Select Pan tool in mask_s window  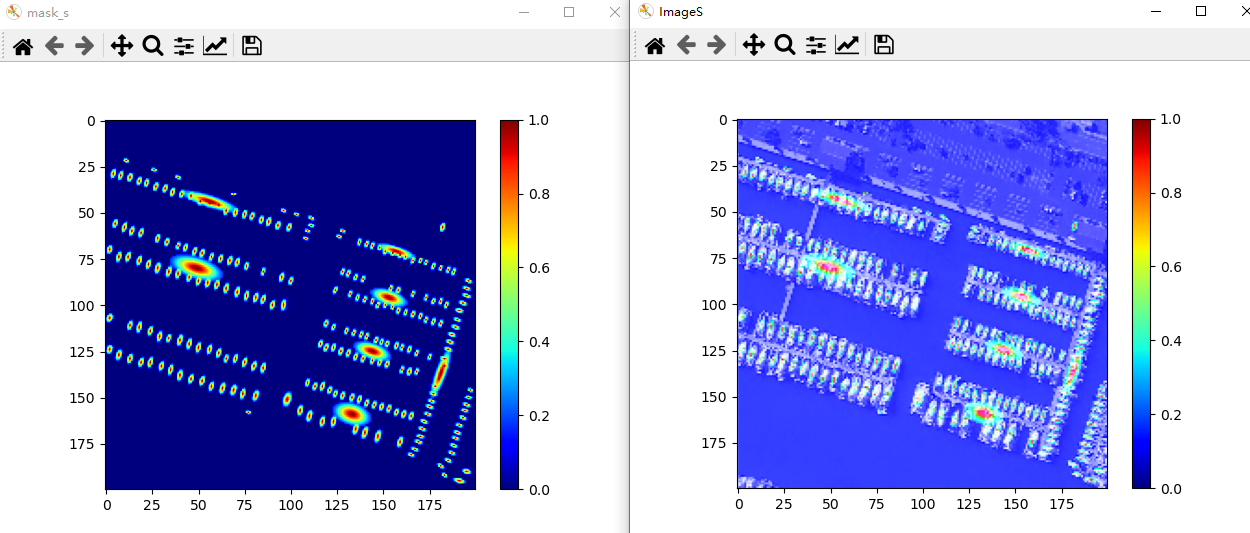121,46
